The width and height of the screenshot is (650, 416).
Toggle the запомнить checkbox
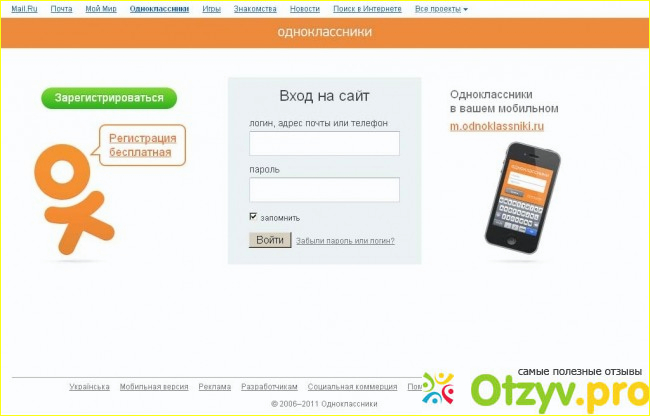point(254,217)
